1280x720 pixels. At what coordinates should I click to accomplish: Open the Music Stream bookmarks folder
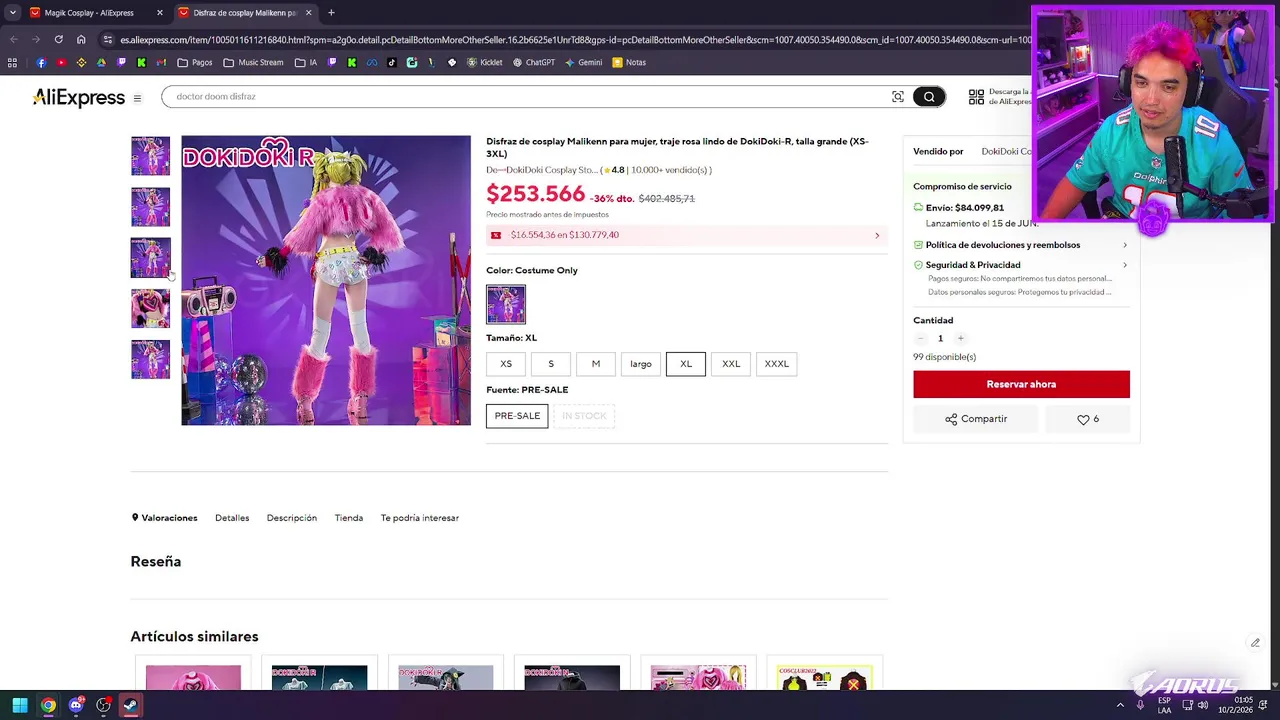point(253,62)
